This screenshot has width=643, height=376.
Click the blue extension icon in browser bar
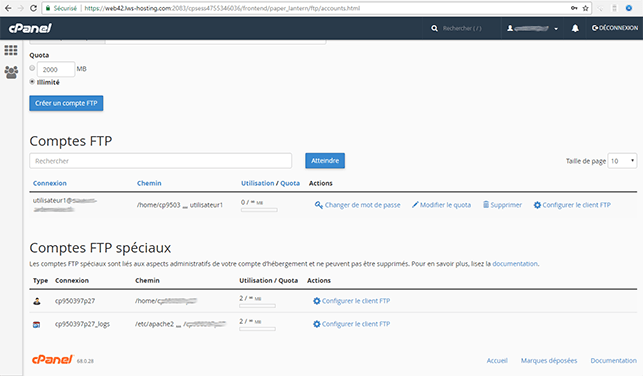point(629,8)
